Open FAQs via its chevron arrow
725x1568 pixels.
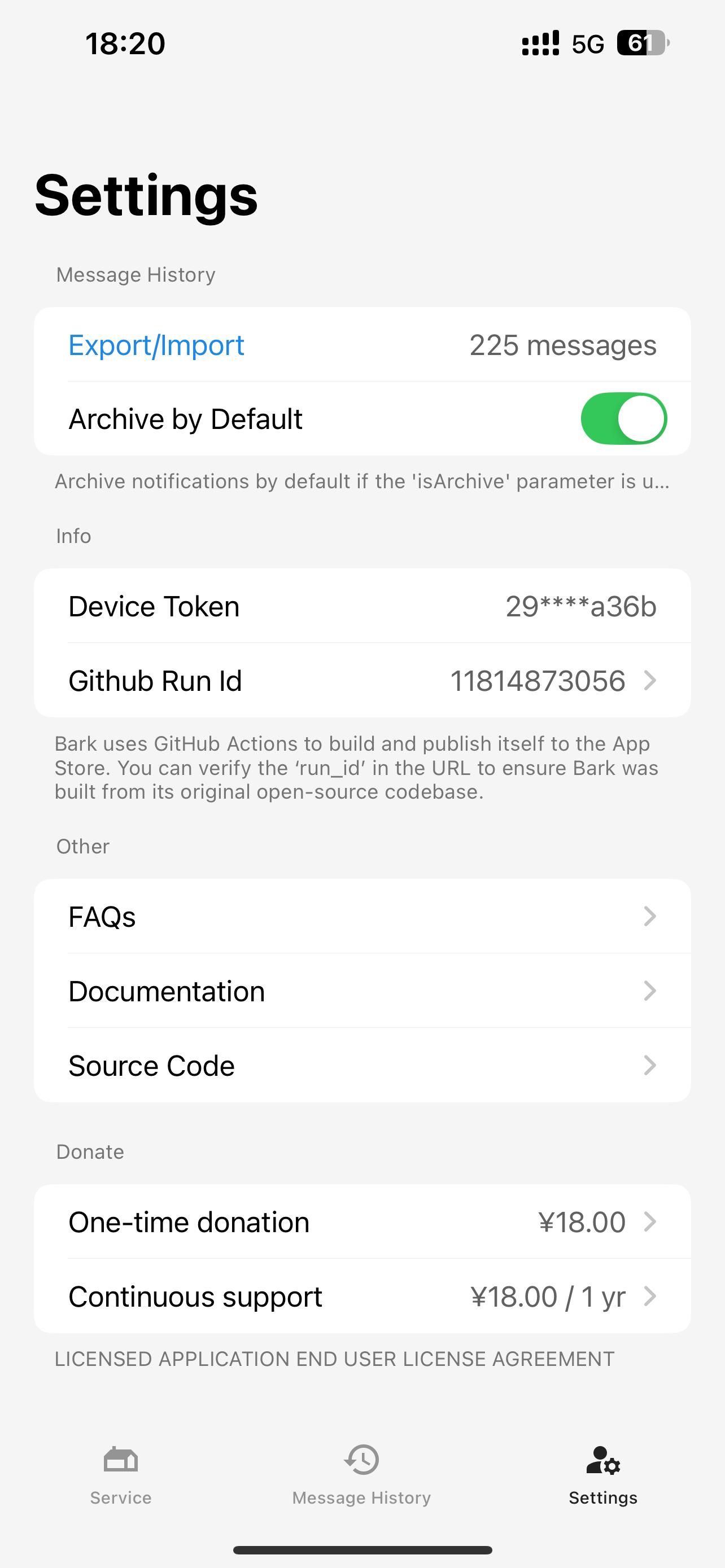tap(649, 916)
